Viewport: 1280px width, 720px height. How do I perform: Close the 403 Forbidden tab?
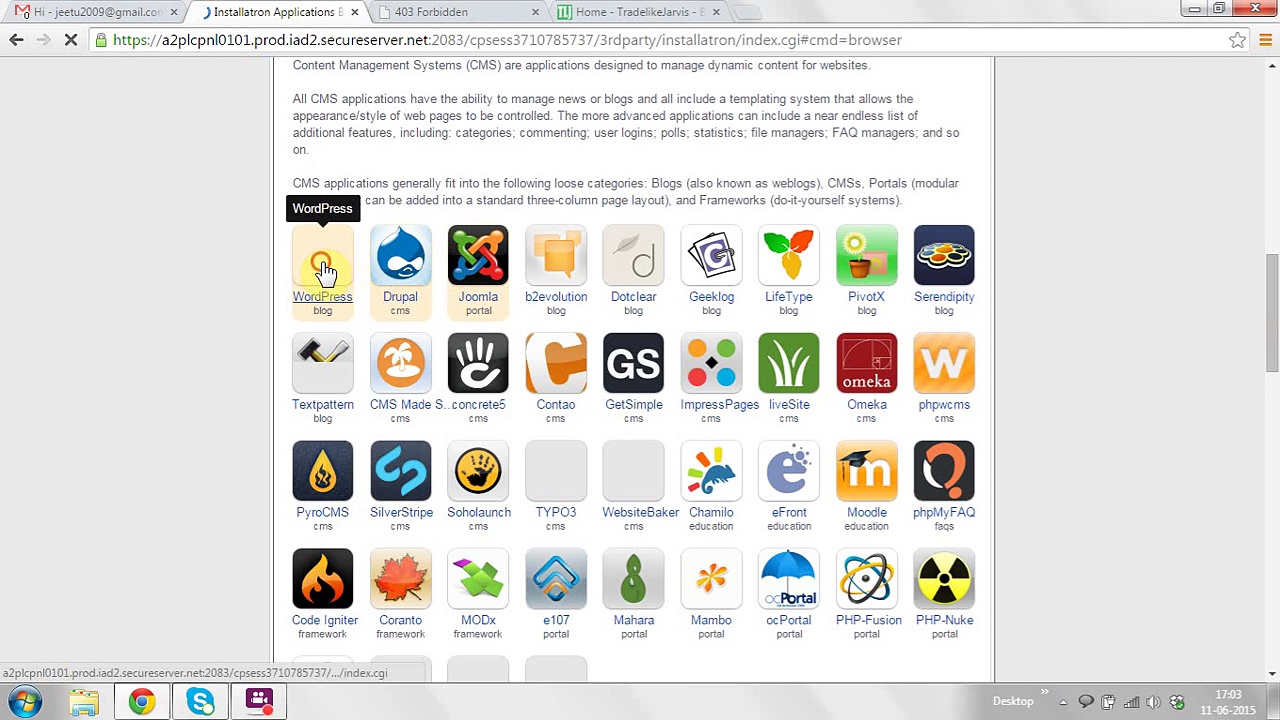(535, 12)
